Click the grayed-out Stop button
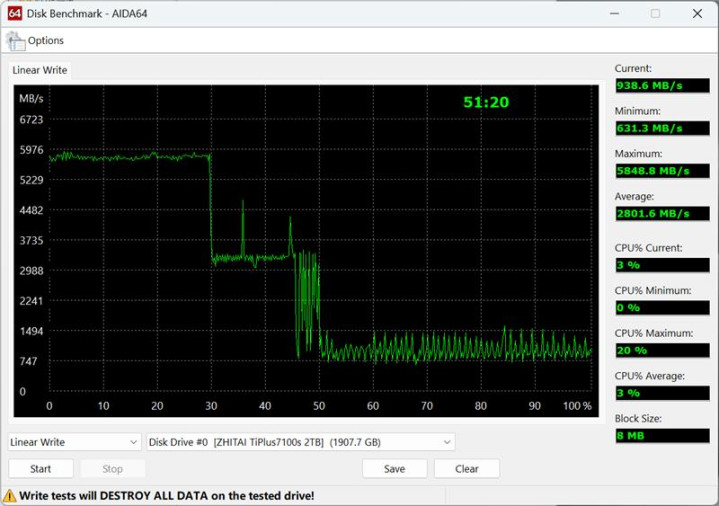 (112, 468)
